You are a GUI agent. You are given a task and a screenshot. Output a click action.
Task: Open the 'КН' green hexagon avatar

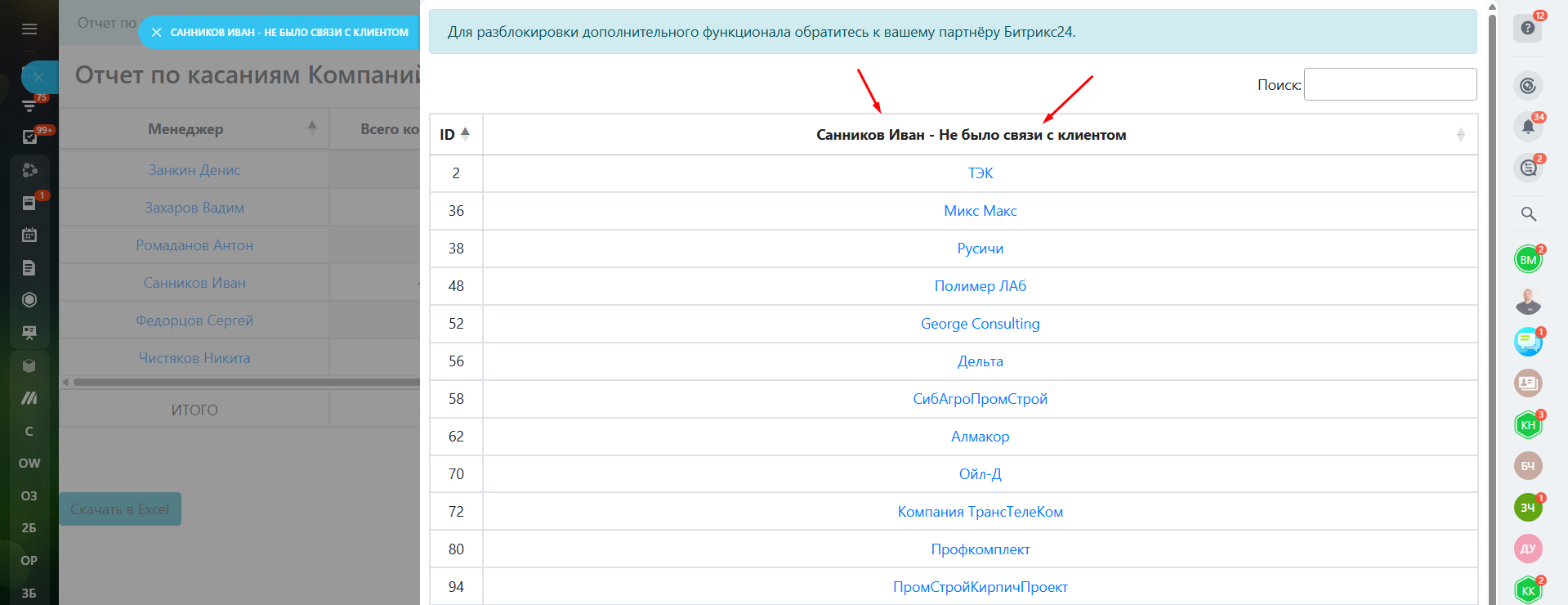click(1528, 425)
